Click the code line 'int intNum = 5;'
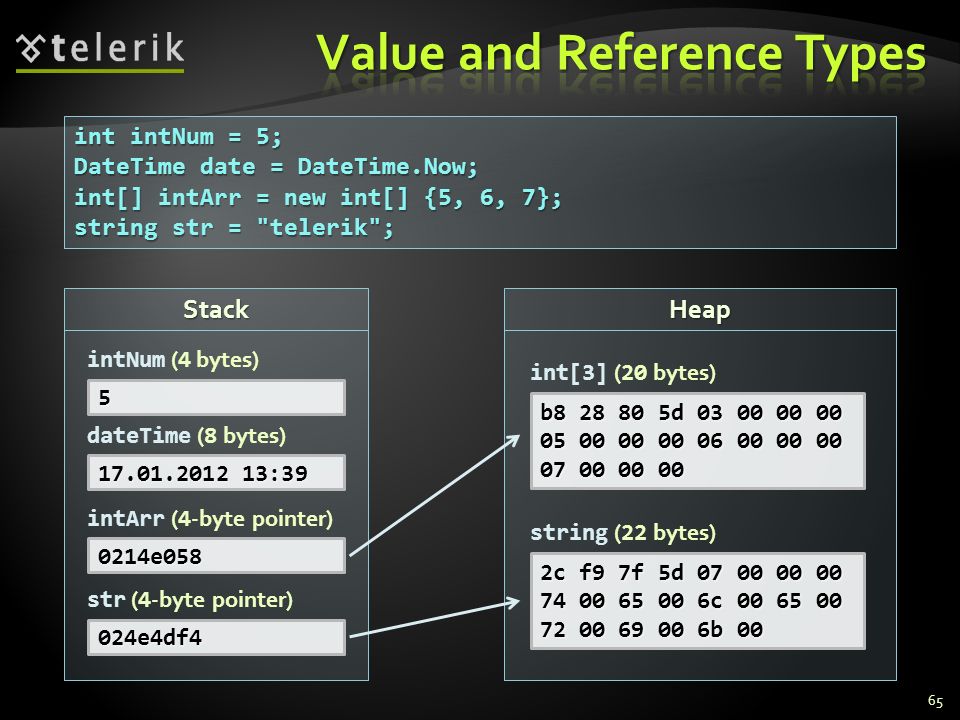Image resolution: width=960 pixels, height=720 pixels. coord(178,136)
